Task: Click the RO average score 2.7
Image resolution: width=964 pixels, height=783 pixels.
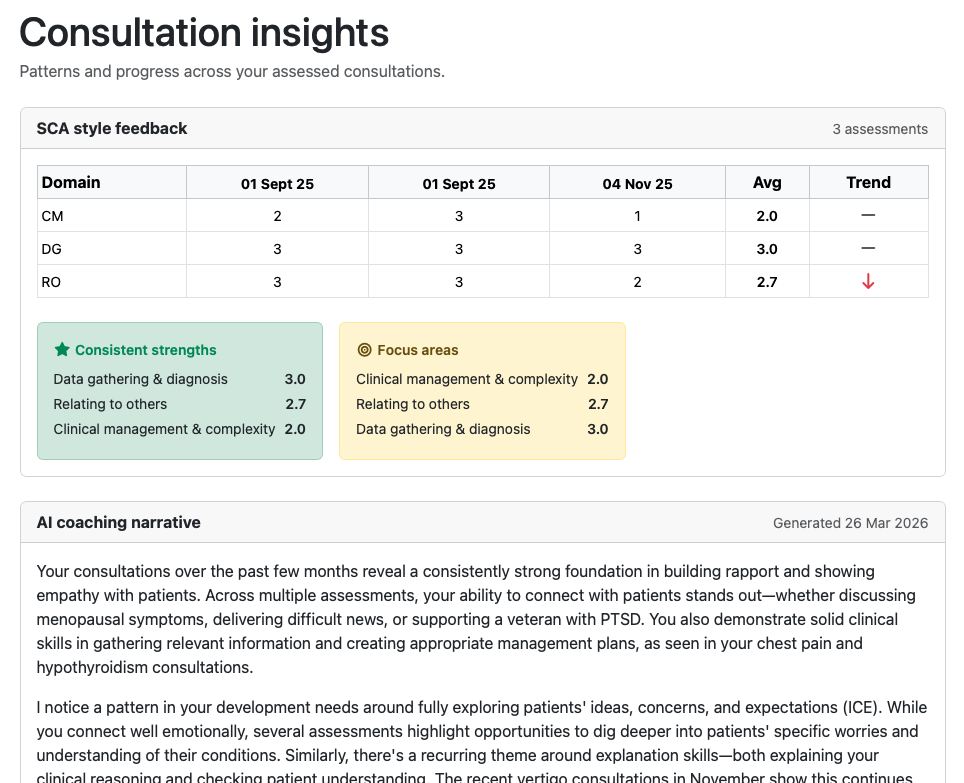Action: coord(767,282)
